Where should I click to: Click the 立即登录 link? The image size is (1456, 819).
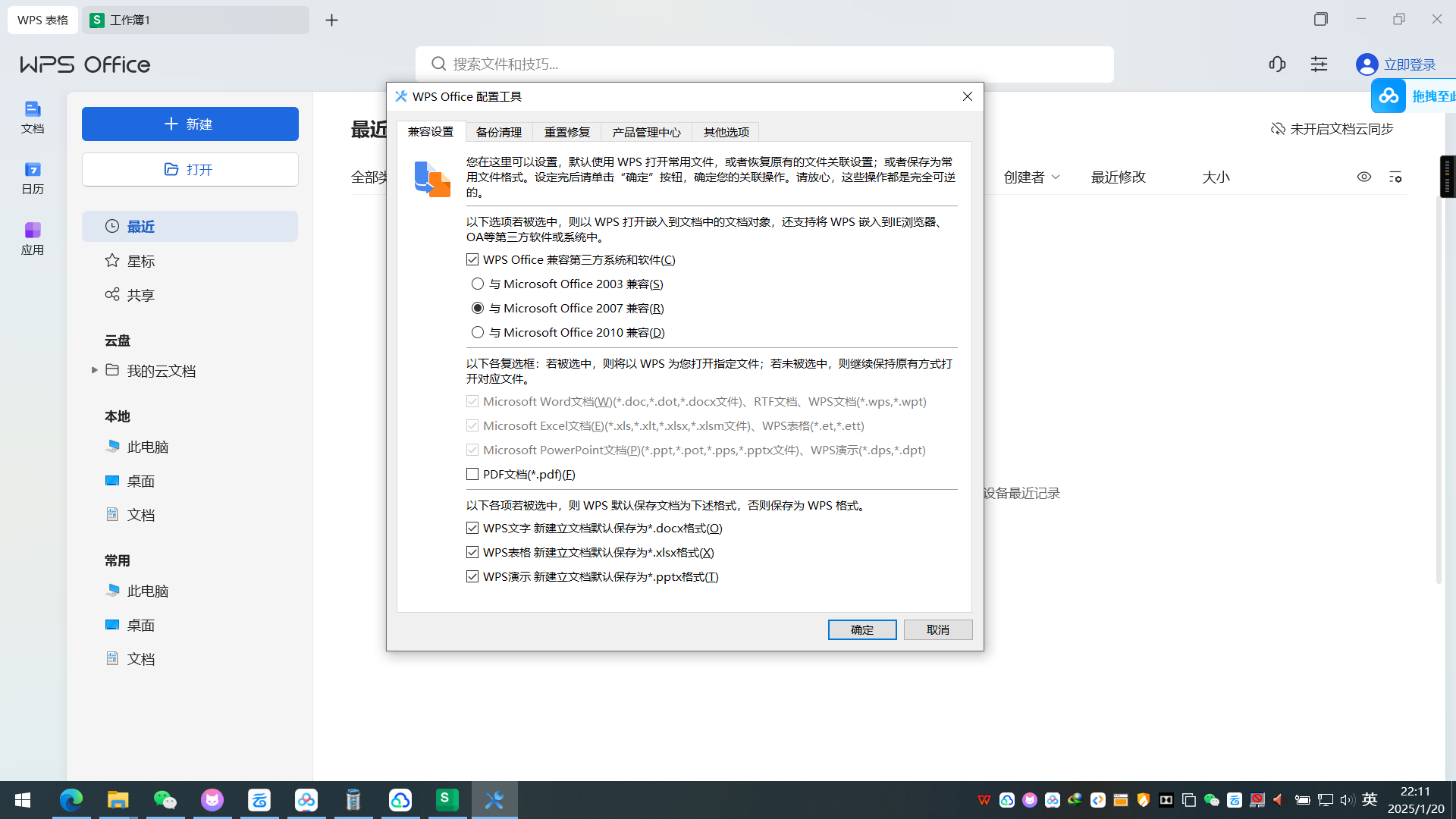click(x=1410, y=64)
